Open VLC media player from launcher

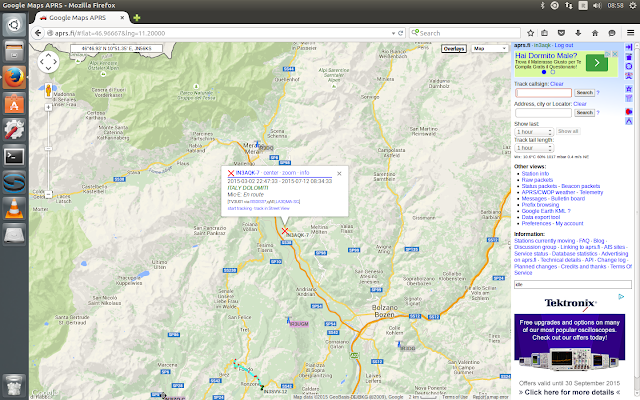[14, 209]
